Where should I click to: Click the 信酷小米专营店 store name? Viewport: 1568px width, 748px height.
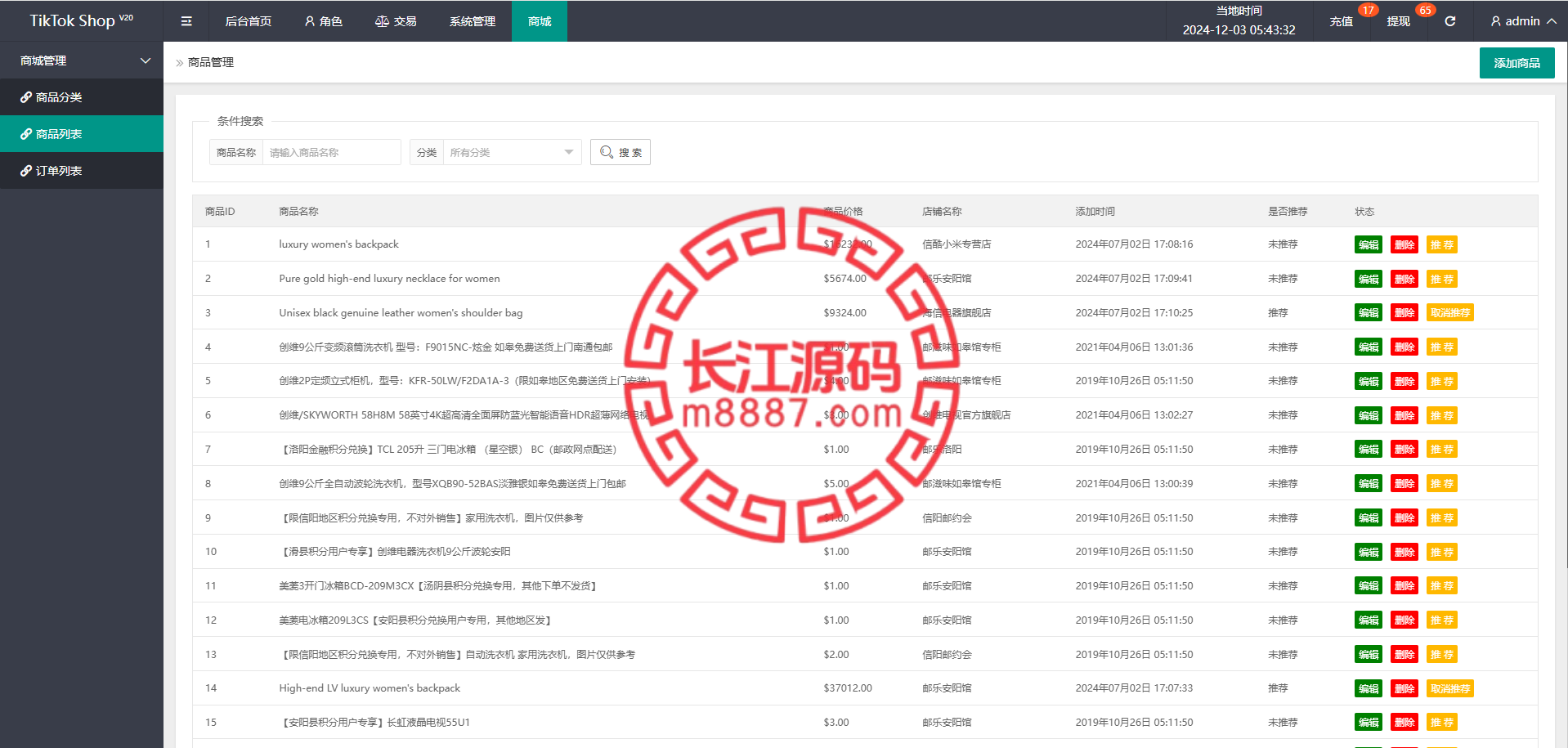click(956, 244)
